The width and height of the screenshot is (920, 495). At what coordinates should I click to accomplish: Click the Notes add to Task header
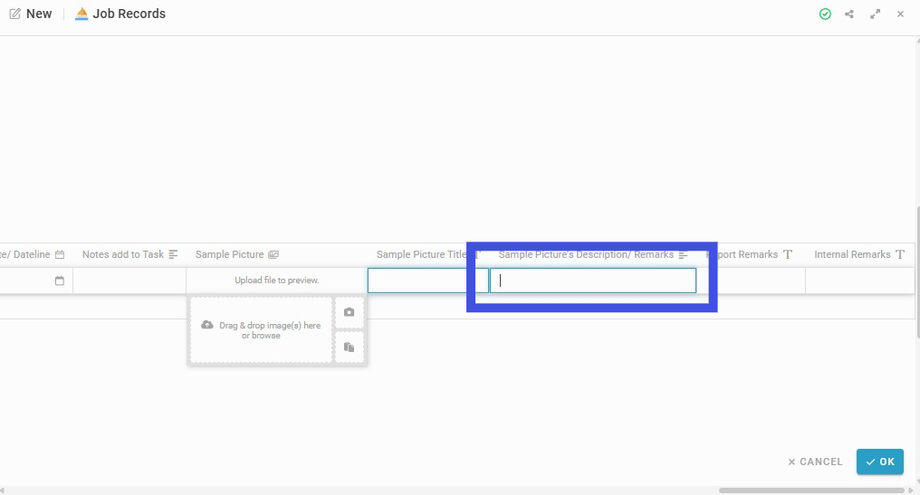tap(130, 255)
